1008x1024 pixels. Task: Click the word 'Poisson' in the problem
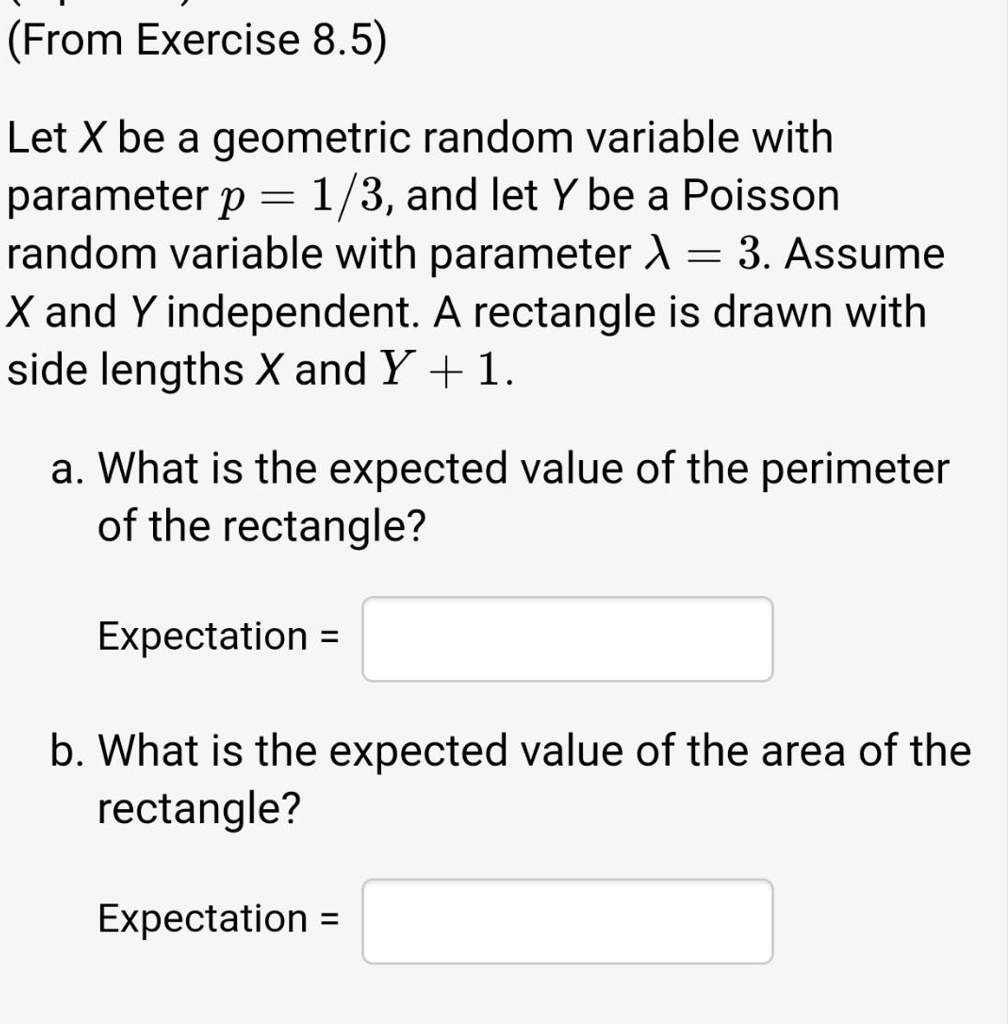point(761,195)
